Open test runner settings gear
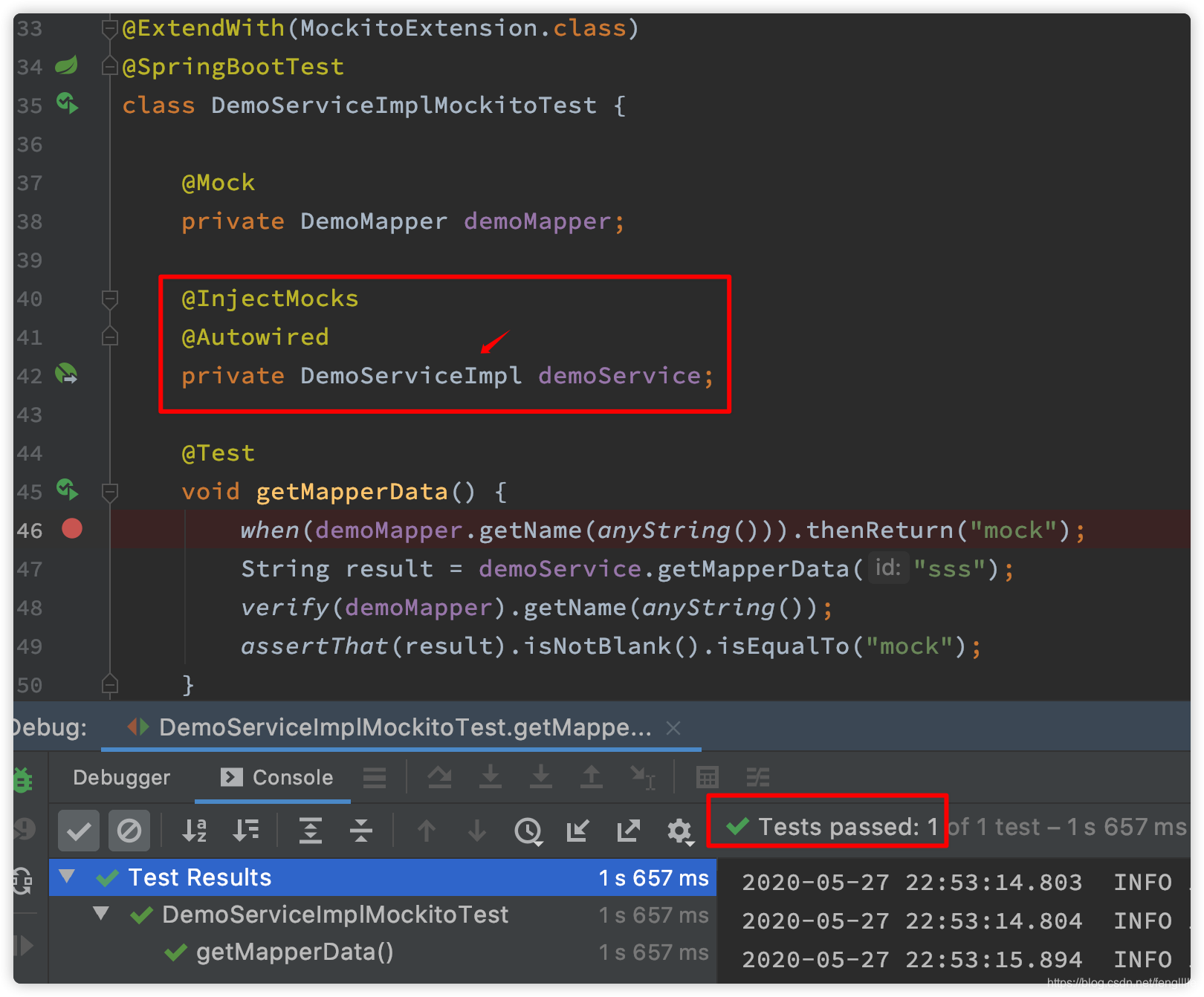Image resolution: width=1204 pixels, height=997 pixels. pyautogui.click(x=680, y=831)
